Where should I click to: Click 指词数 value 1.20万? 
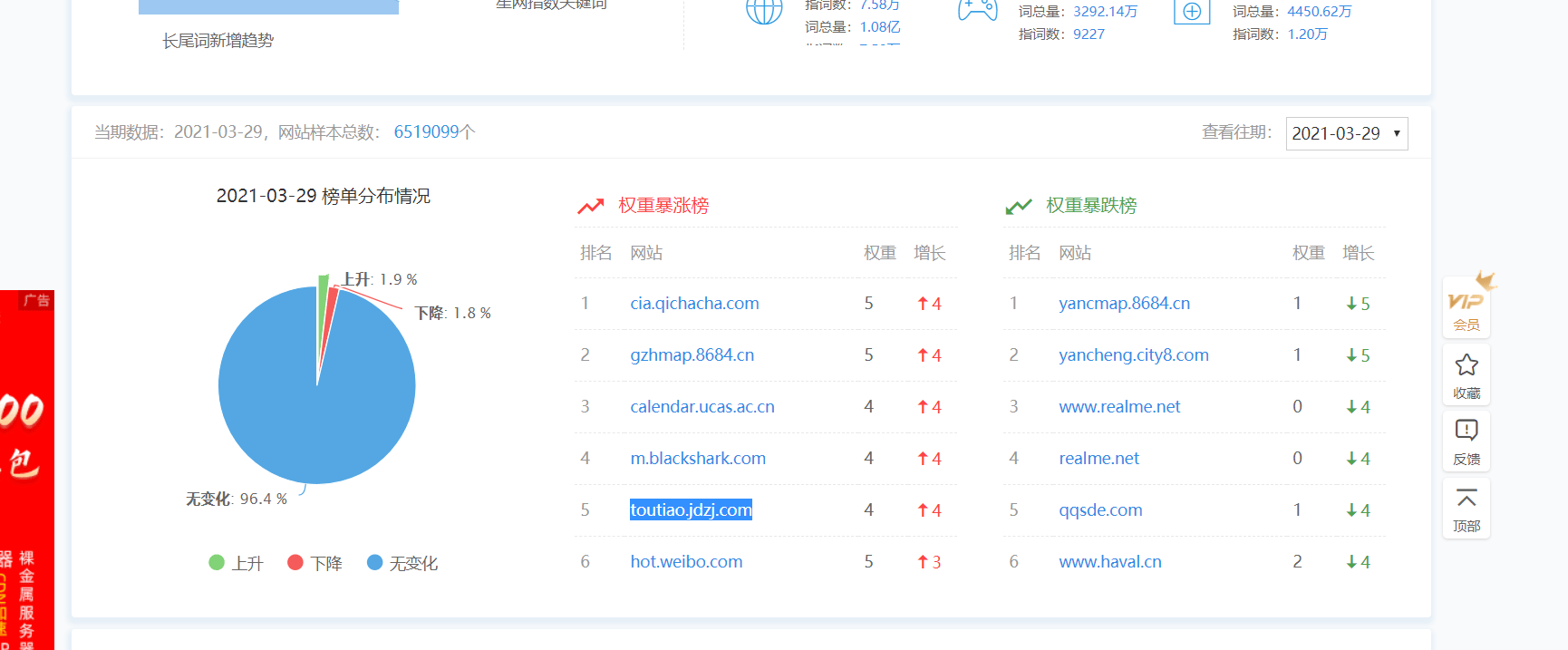pyautogui.click(x=1307, y=34)
